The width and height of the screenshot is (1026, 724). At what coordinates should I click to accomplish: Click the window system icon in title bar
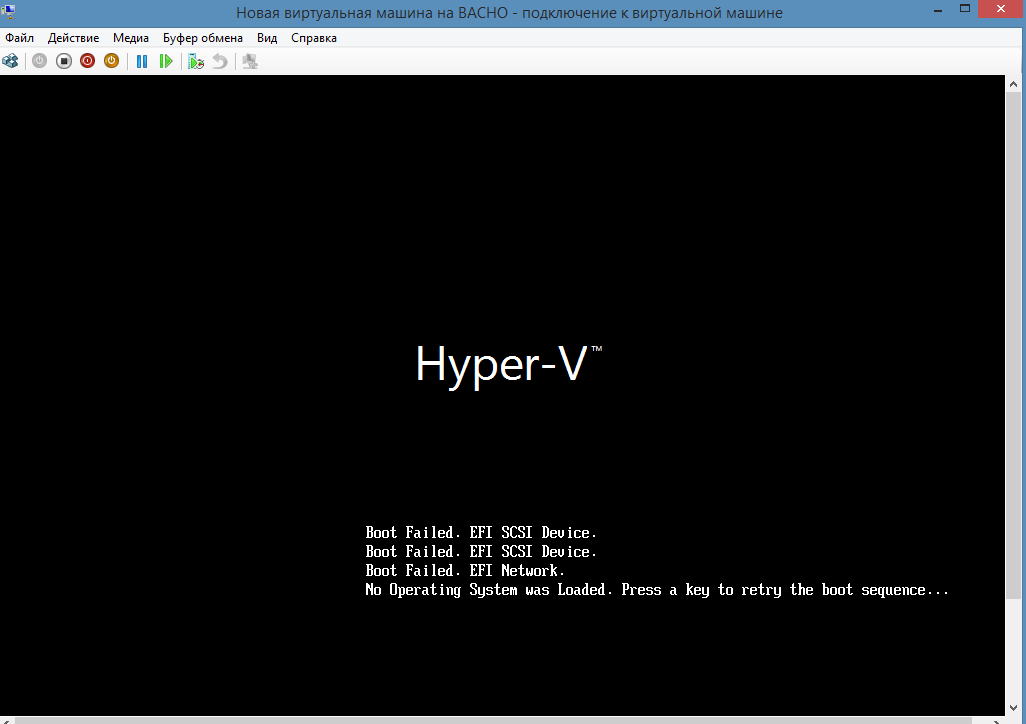9,11
